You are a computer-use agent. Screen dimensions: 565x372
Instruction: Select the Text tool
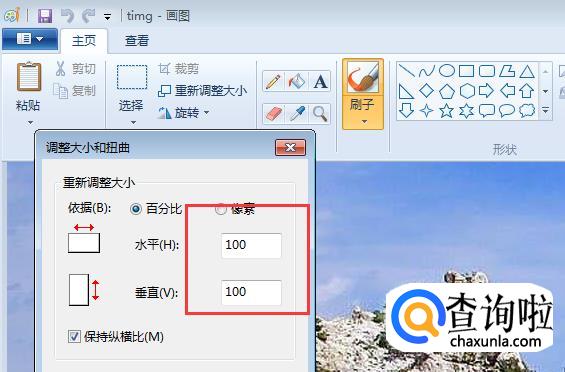[x=320, y=81]
